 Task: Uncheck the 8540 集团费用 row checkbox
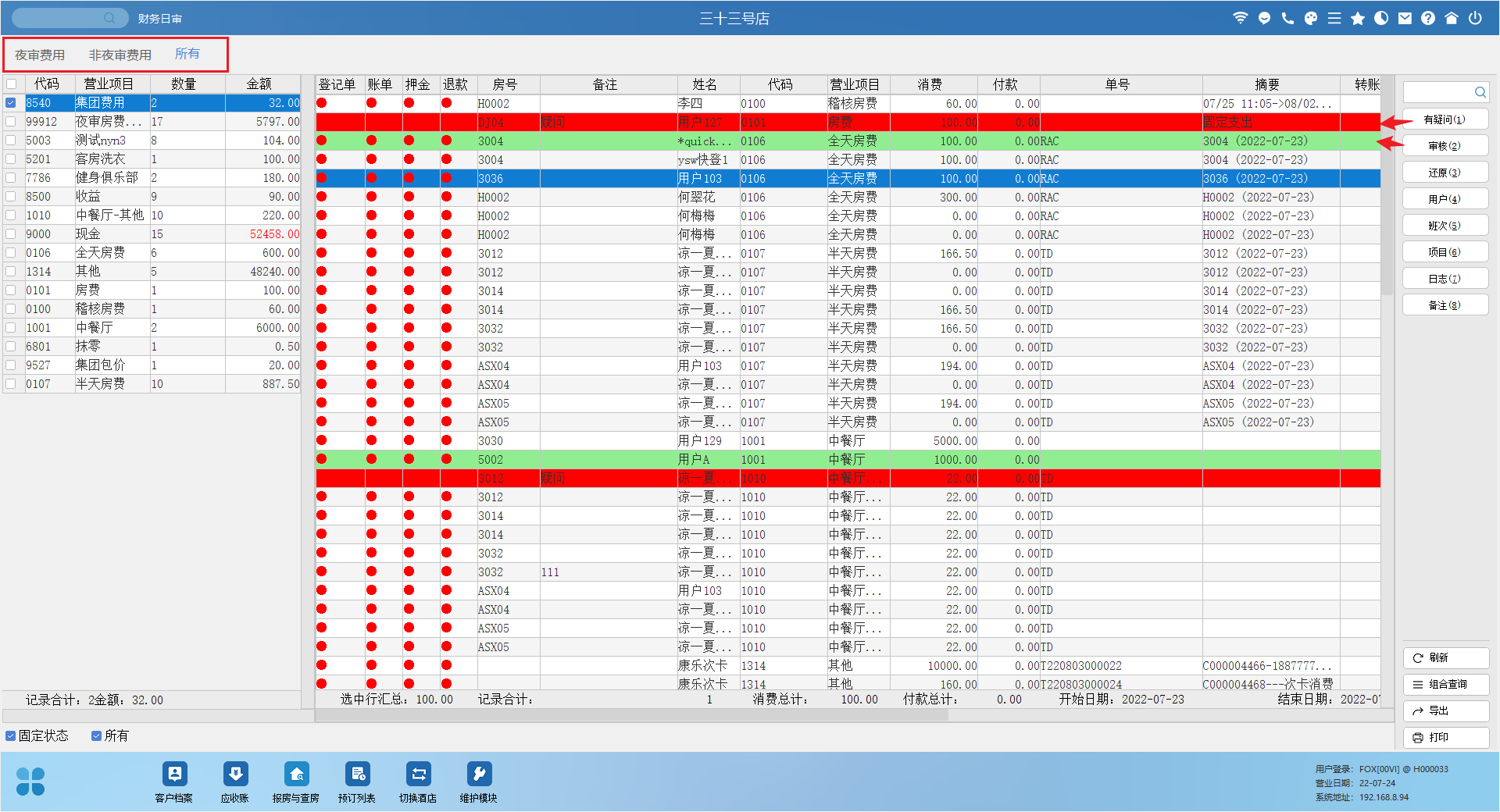pos(11,103)
